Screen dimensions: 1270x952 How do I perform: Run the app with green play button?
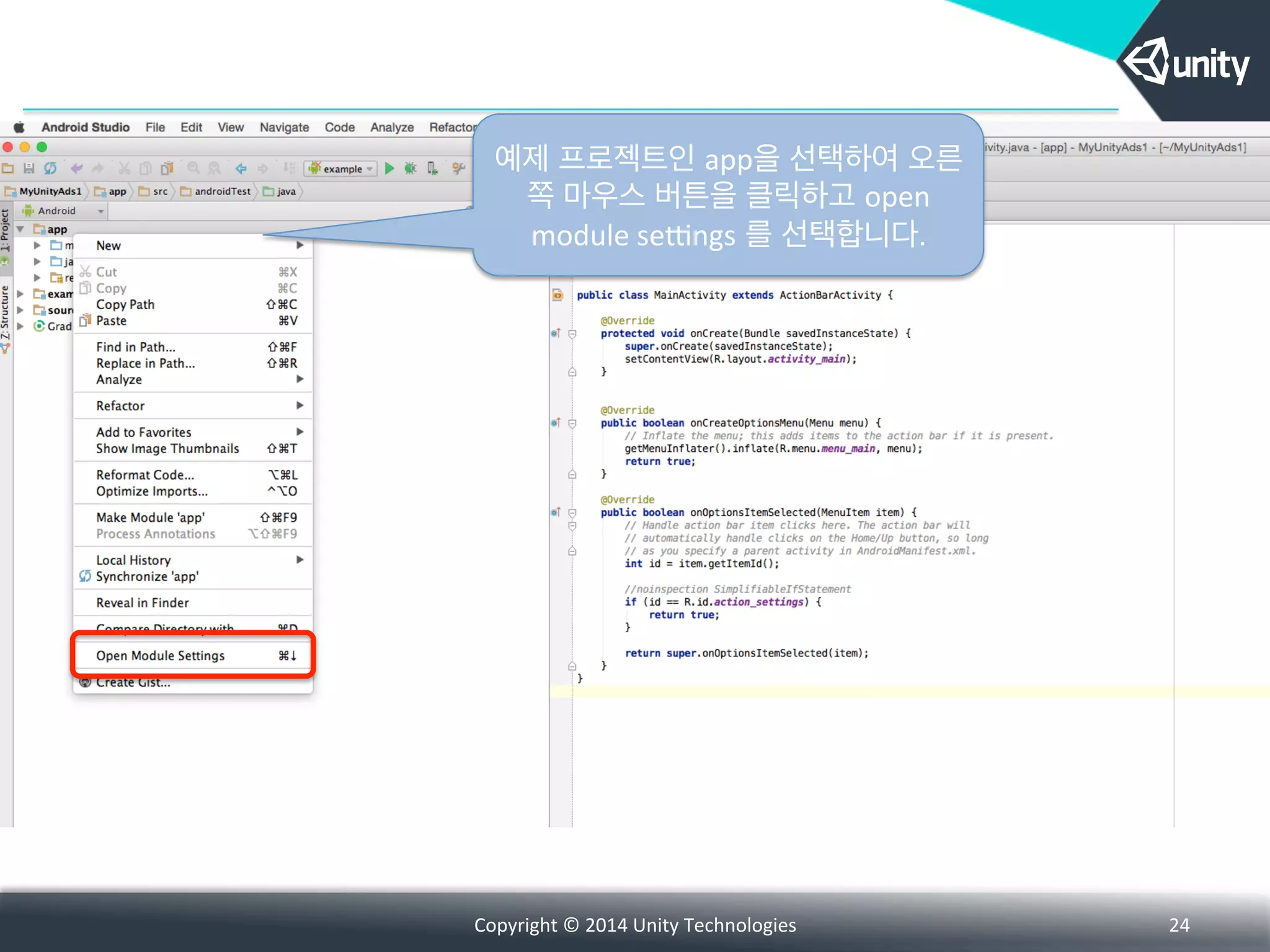coord(389,169)
